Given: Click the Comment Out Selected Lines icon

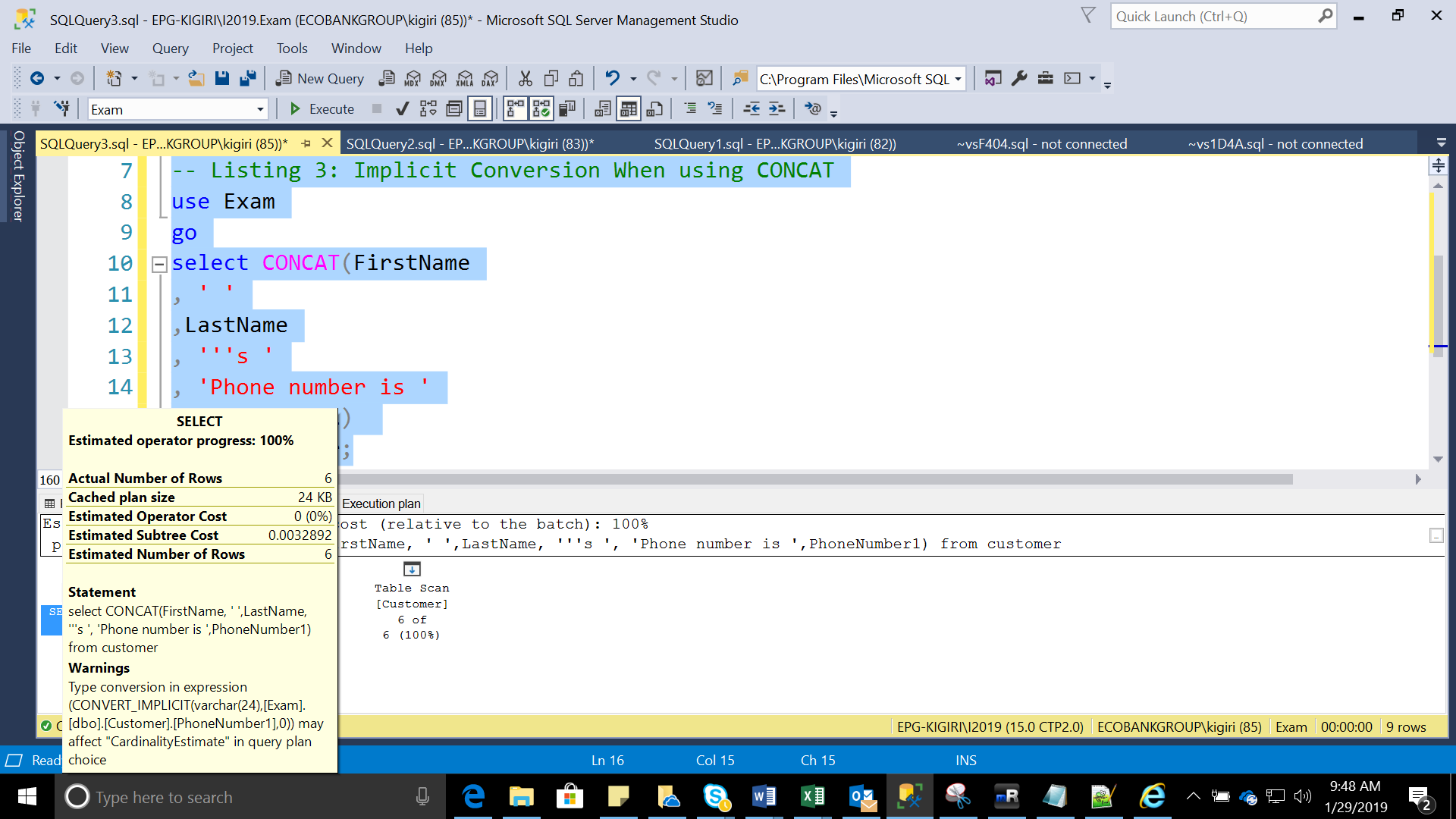Looking at the screenshot, I should coord(690,109).
